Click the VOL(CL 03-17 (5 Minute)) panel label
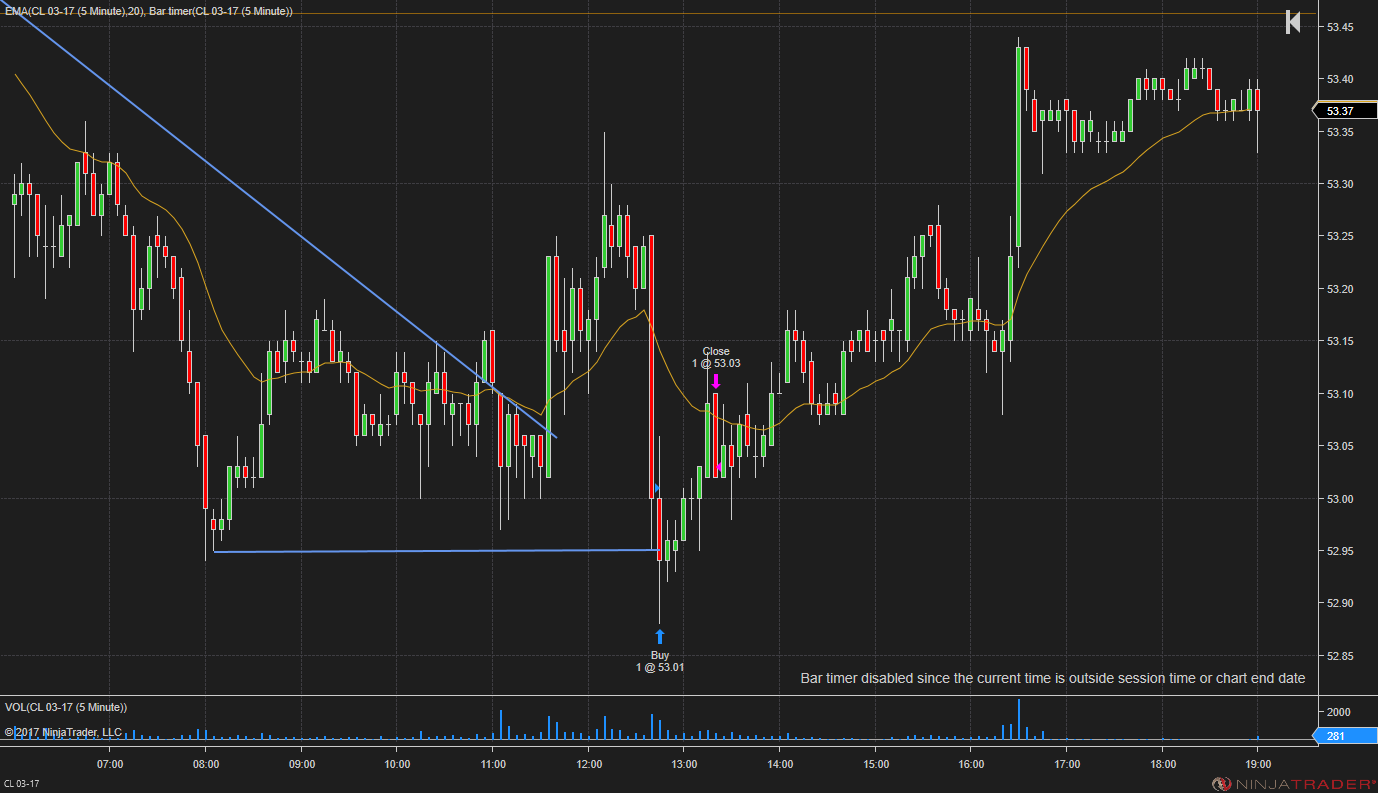1378x793 pixels. click(x=66, y=707)
